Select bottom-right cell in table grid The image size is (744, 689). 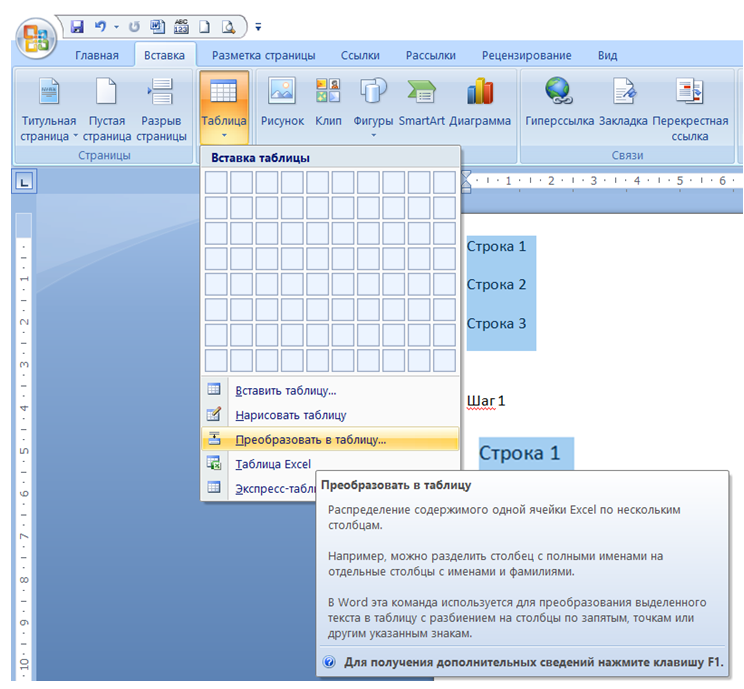click(x=444, y=360)
